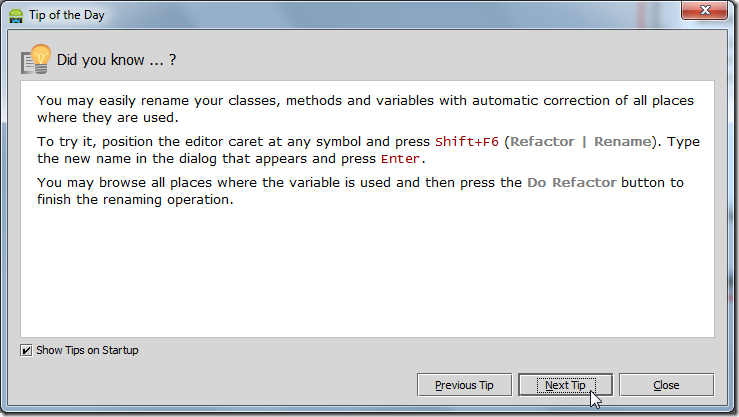Click the bold word Rename in parentheses
739x417 pixels.
tap(621, 141)
